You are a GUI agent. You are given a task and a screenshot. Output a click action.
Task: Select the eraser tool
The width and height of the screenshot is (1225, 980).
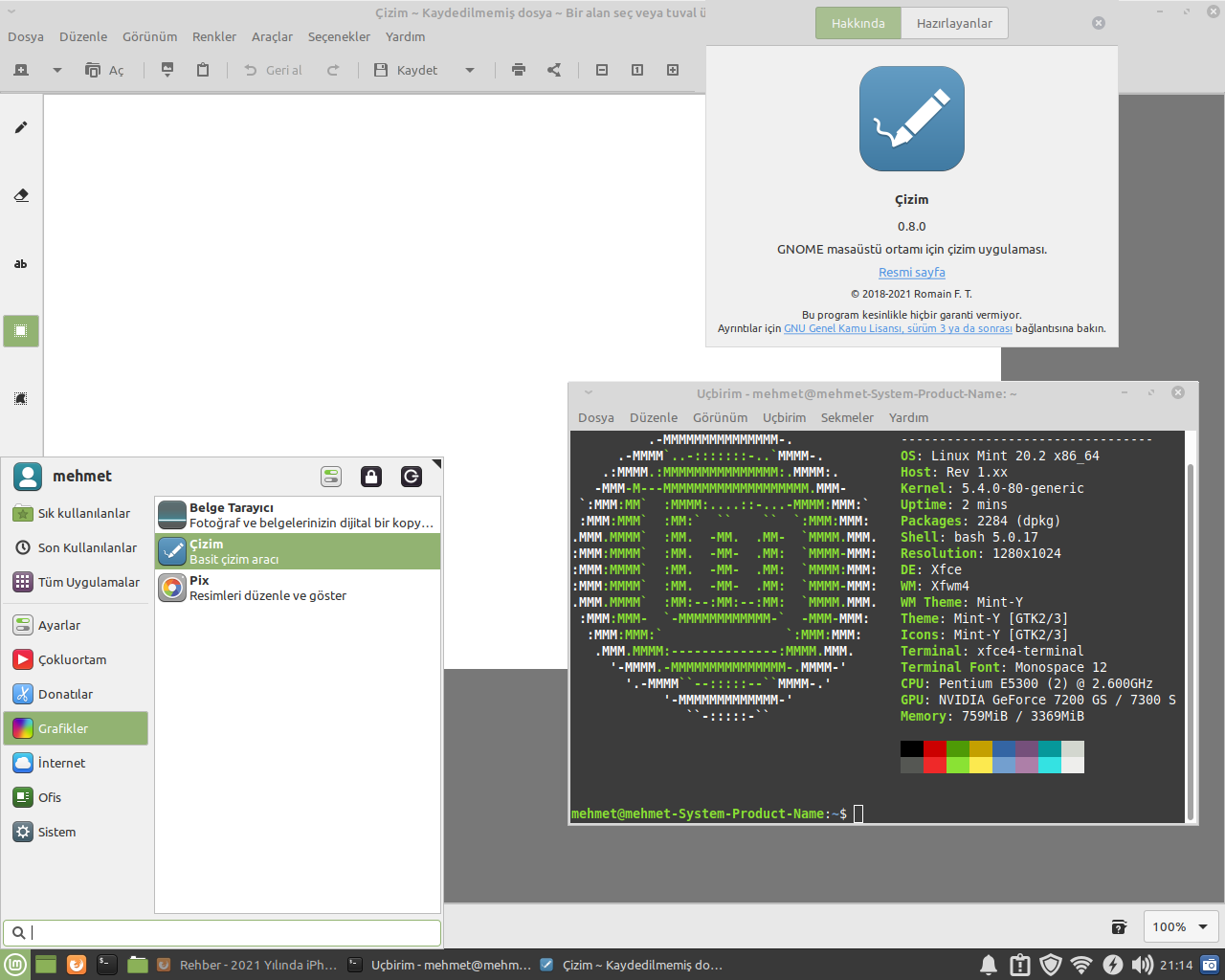tap(21, 195)
